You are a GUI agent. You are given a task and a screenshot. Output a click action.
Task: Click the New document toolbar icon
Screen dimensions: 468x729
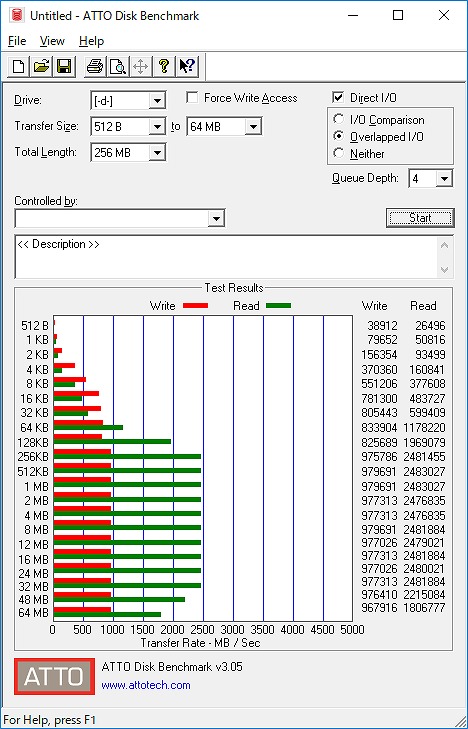19,66
